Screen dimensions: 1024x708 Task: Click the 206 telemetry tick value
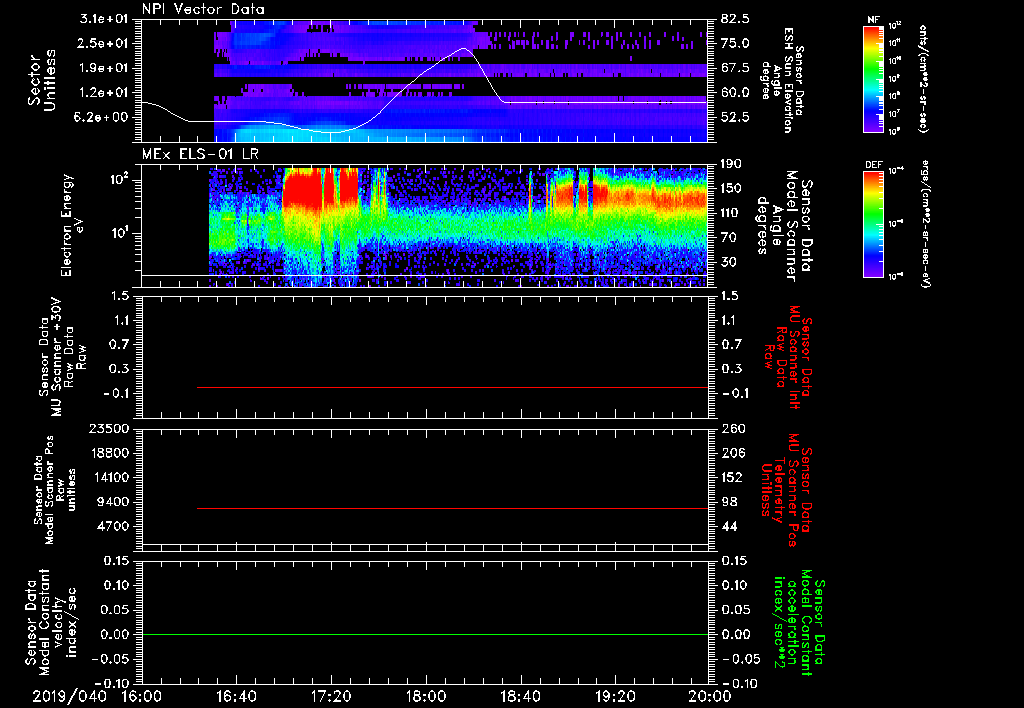pyautogui.click(x=732, y=453)
